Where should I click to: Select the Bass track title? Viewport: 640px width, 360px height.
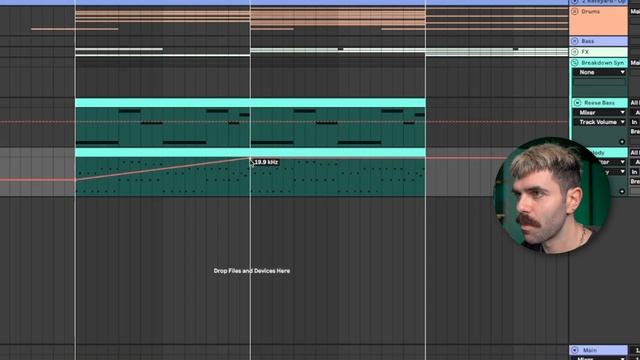coord(588,41)
